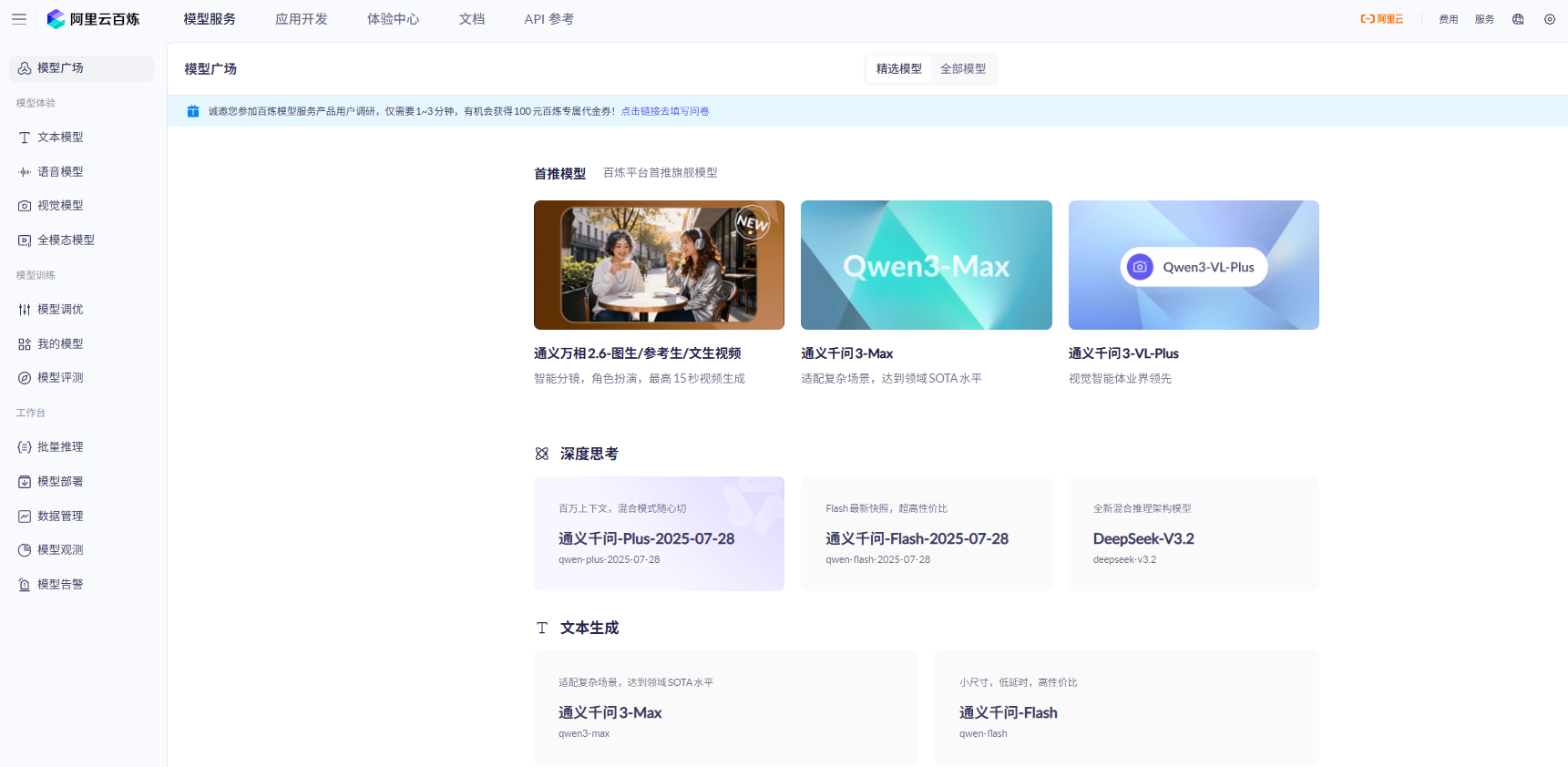This screenshot has width=1568, height=767.
Task: Click the 视觉模型 camera icon
Action: pos(25,206)
